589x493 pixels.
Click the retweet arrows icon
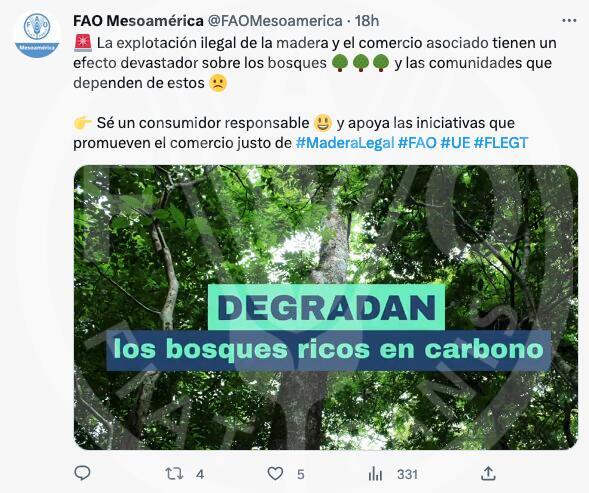174,473
